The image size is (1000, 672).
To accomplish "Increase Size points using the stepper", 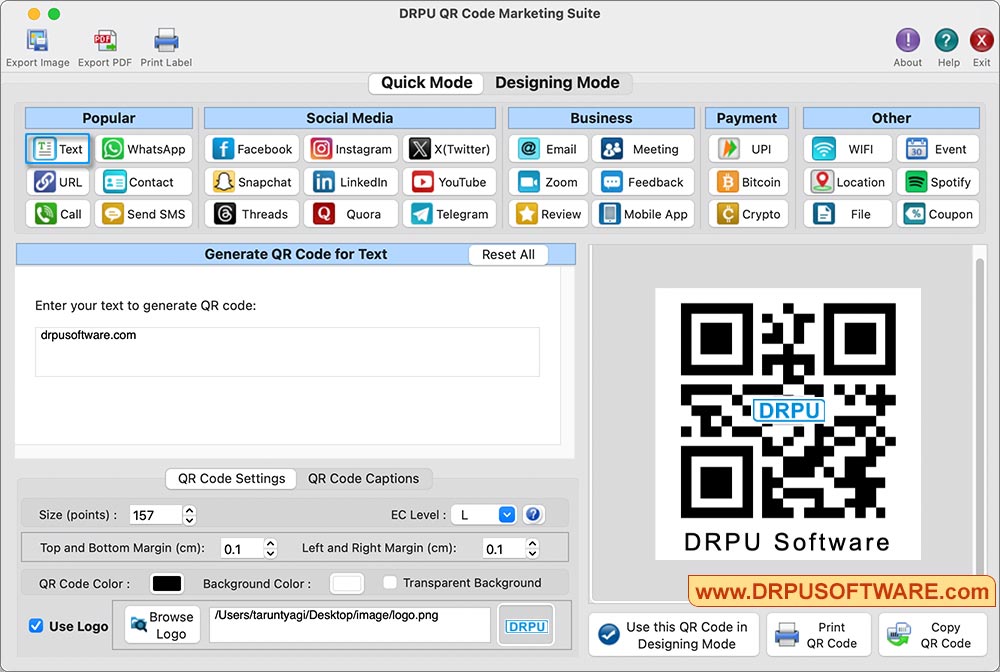I will pos(188,509).
